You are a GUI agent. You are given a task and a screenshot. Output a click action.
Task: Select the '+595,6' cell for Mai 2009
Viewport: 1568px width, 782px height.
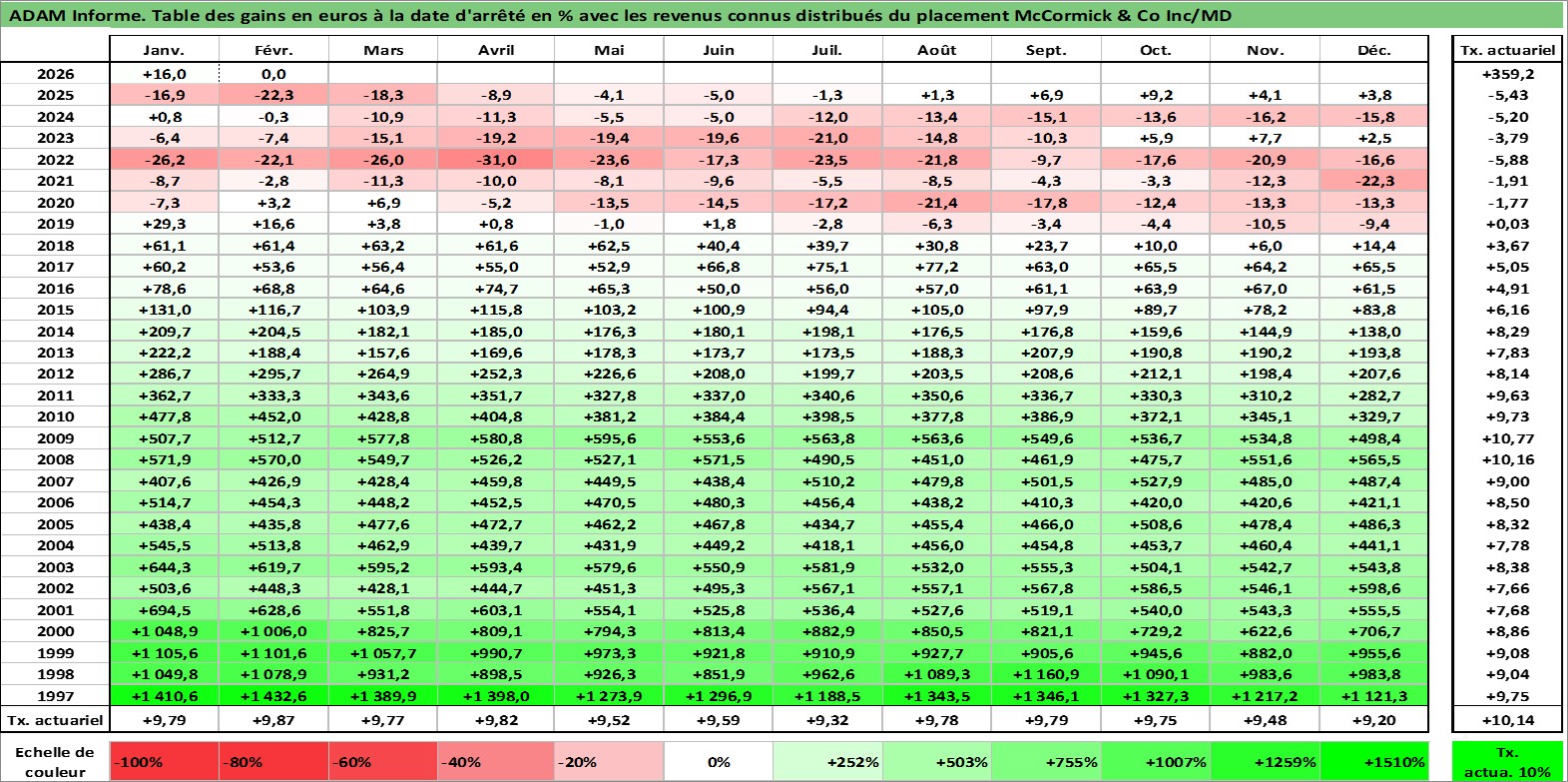pyautogui.click(x=609, y=438)
